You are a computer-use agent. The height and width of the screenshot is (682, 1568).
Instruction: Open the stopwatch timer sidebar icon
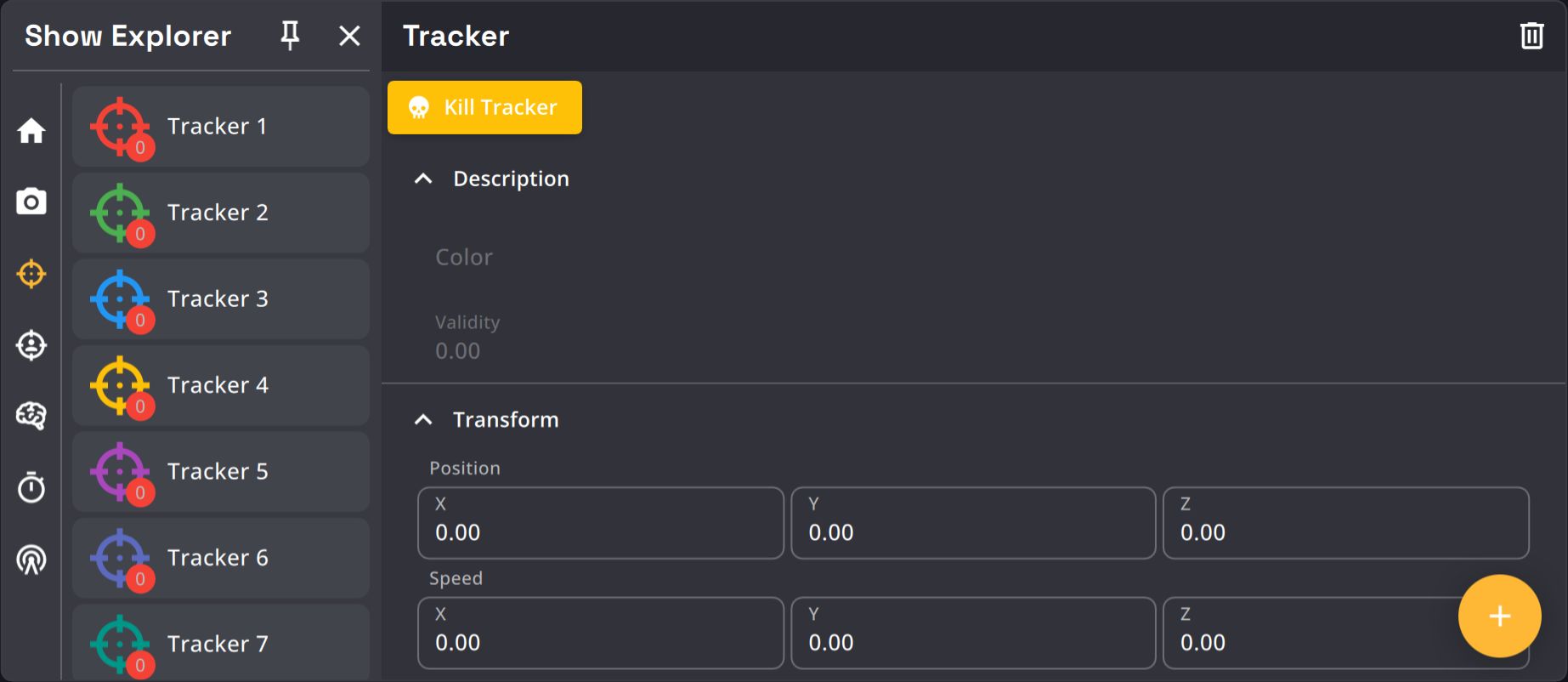31,487
